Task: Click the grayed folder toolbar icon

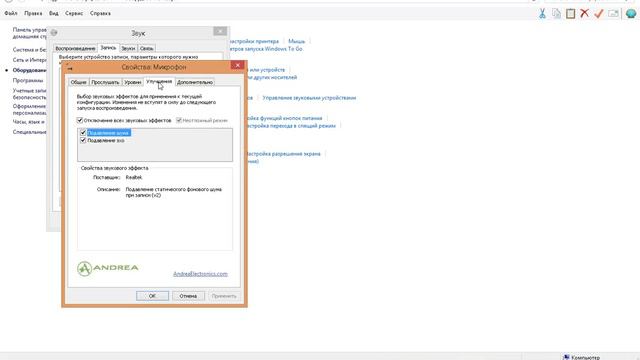Action: [x=613, y=13]
